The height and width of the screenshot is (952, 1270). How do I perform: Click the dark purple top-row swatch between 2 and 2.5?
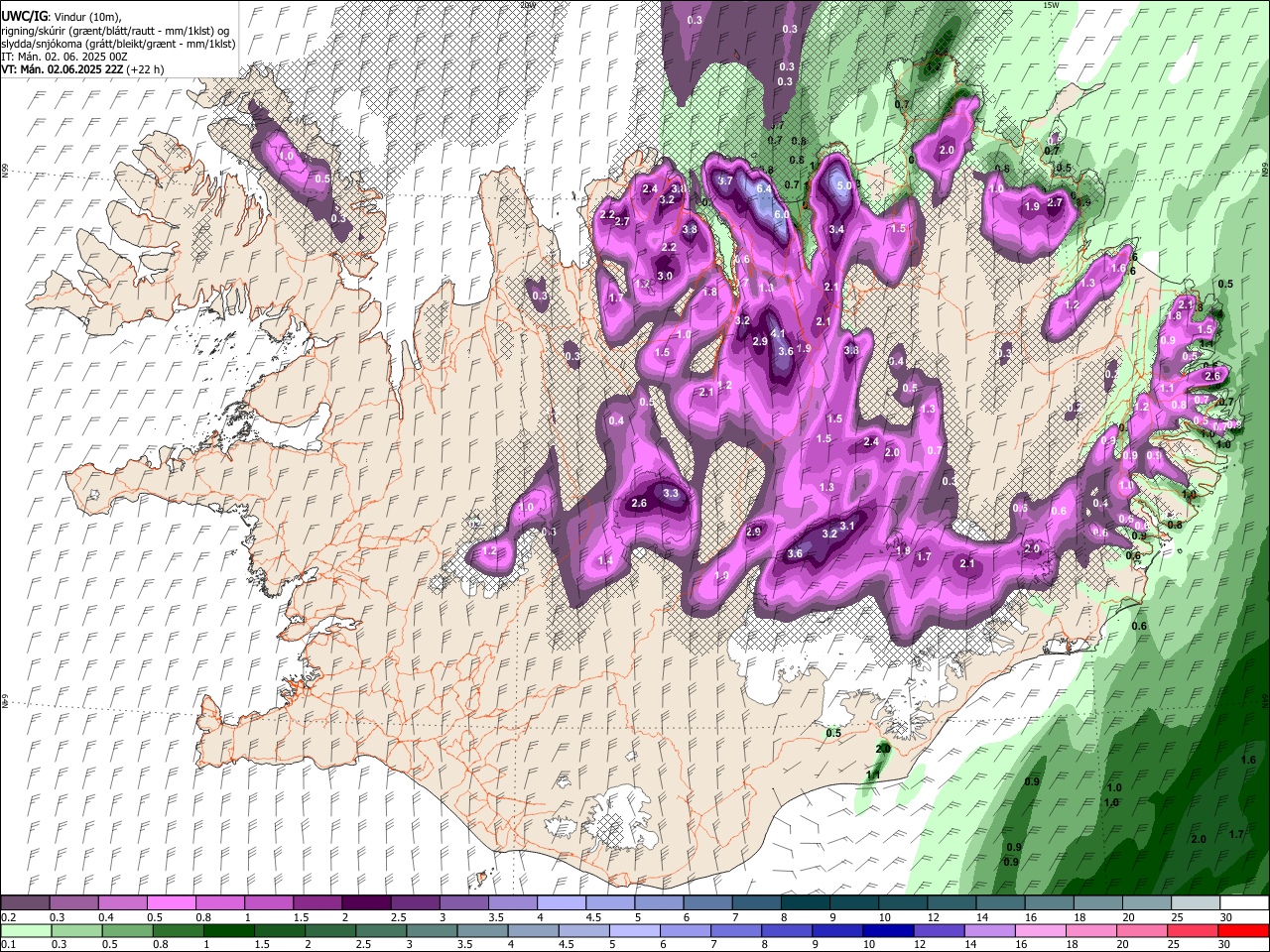point(366,903)
